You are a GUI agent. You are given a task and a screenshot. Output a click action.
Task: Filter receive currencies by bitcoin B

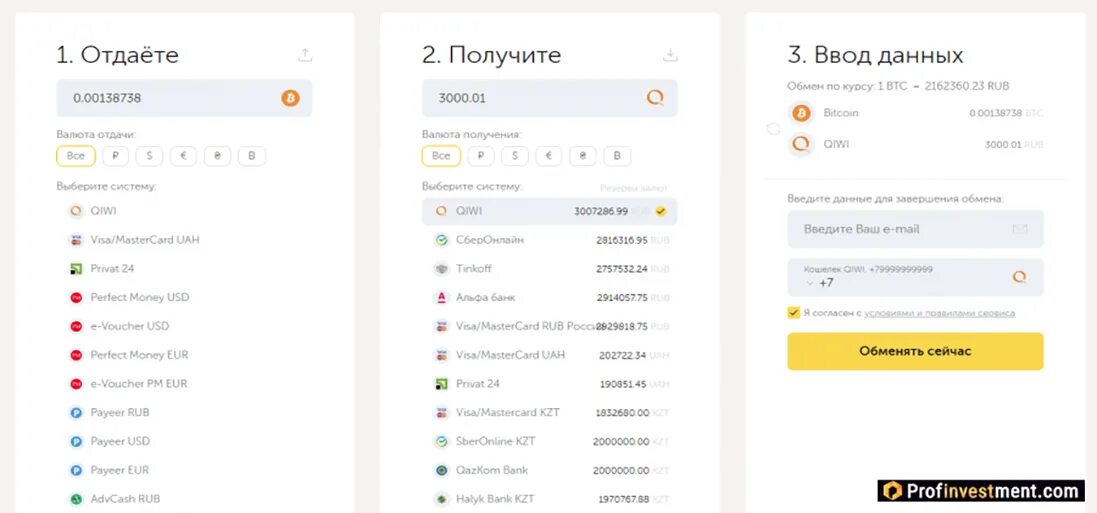617,155
